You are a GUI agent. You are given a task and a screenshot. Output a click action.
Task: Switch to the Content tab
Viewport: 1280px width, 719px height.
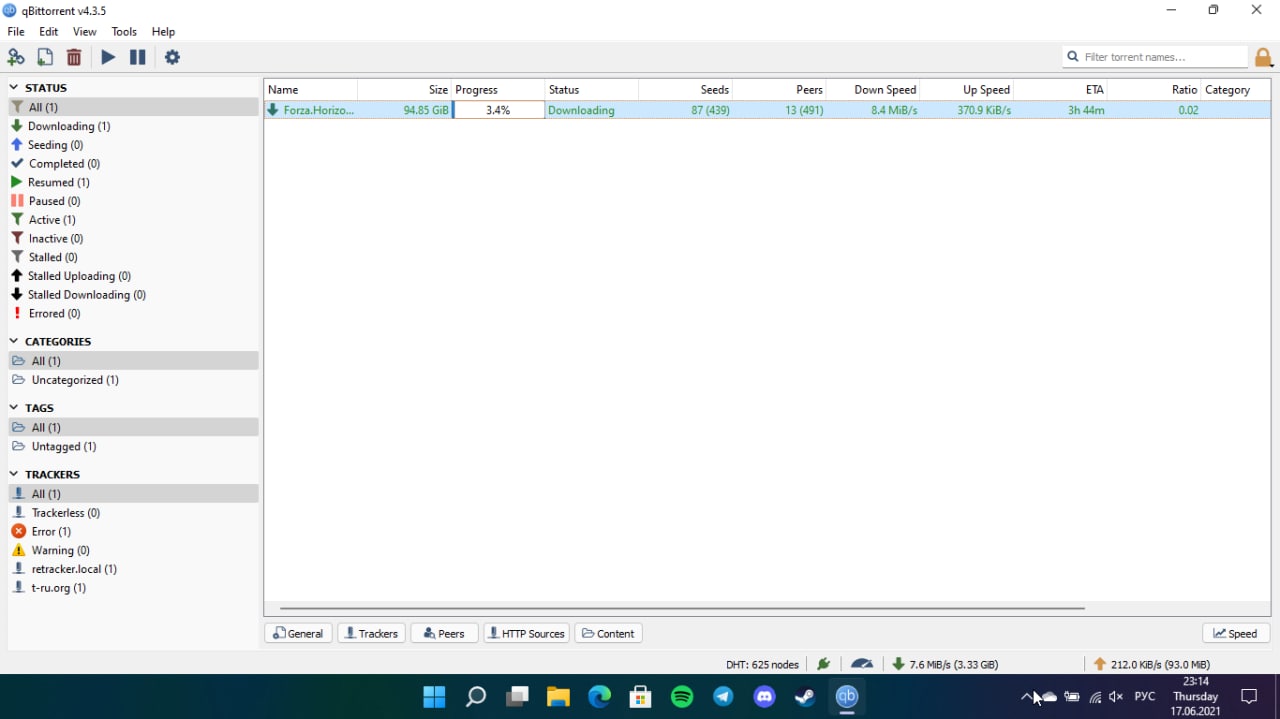pos(608,633)
